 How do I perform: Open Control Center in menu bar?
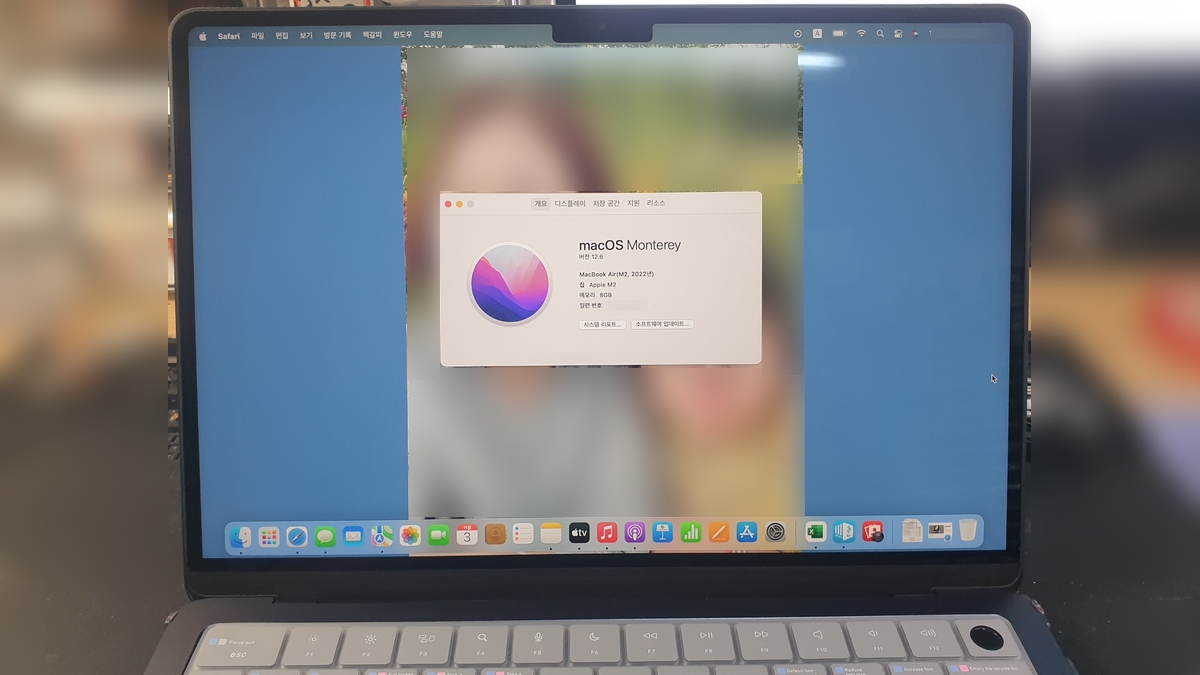(x=898, y=33)
